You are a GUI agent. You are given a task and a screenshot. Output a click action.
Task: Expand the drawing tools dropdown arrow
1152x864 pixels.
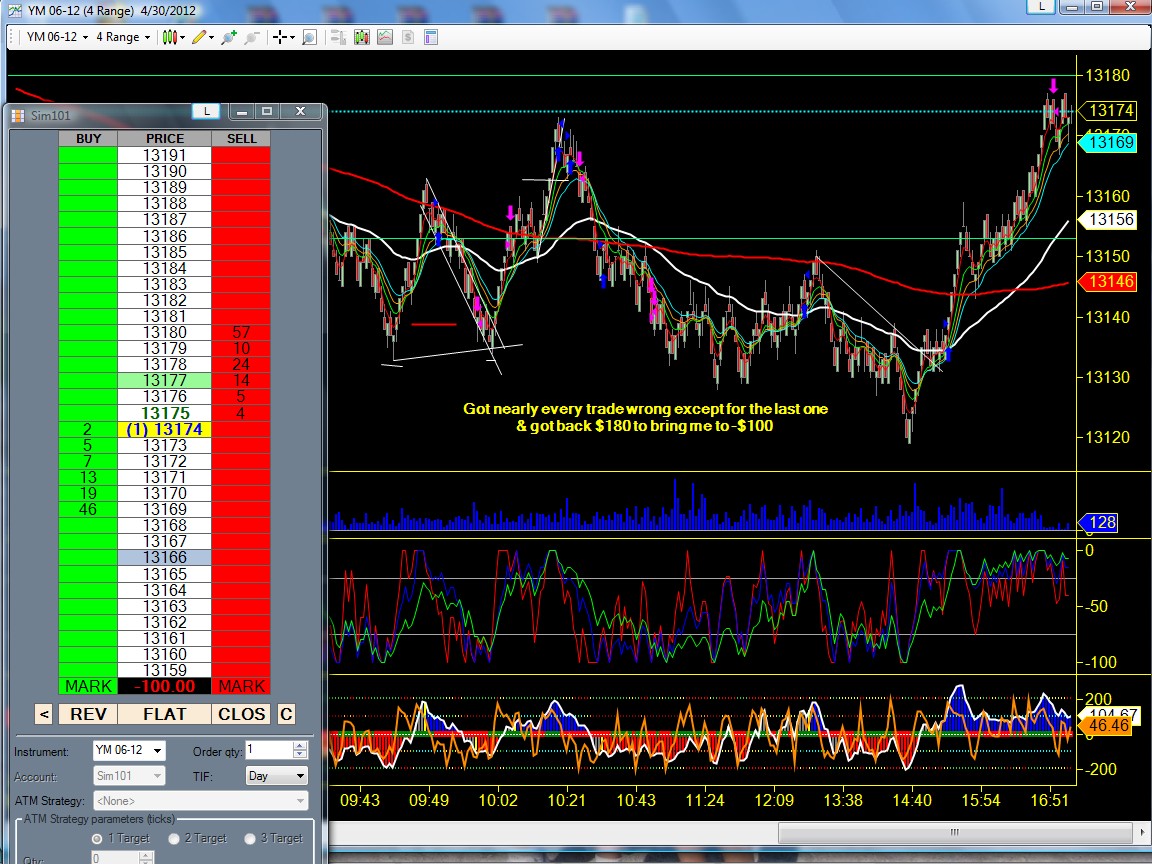click(212, 37)
